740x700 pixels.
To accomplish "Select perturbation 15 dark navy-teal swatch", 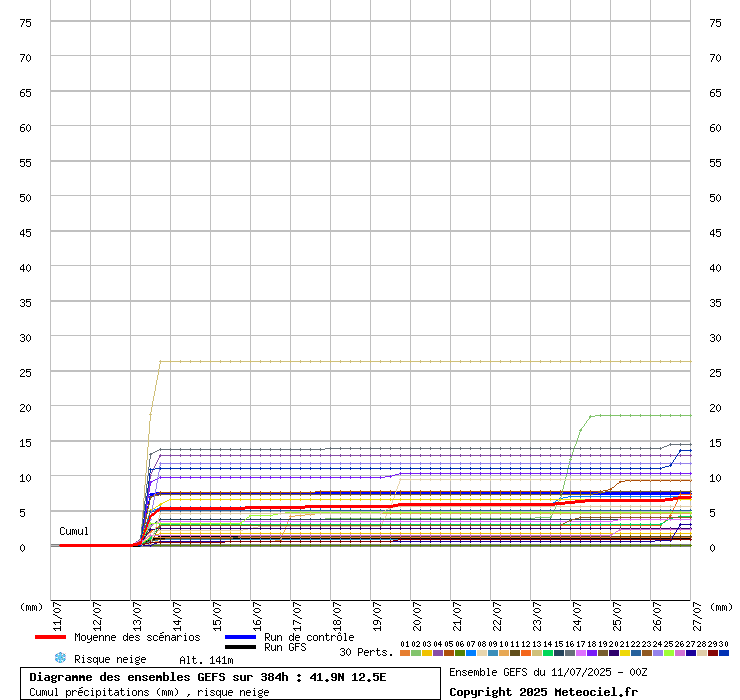I will [559, 653].
